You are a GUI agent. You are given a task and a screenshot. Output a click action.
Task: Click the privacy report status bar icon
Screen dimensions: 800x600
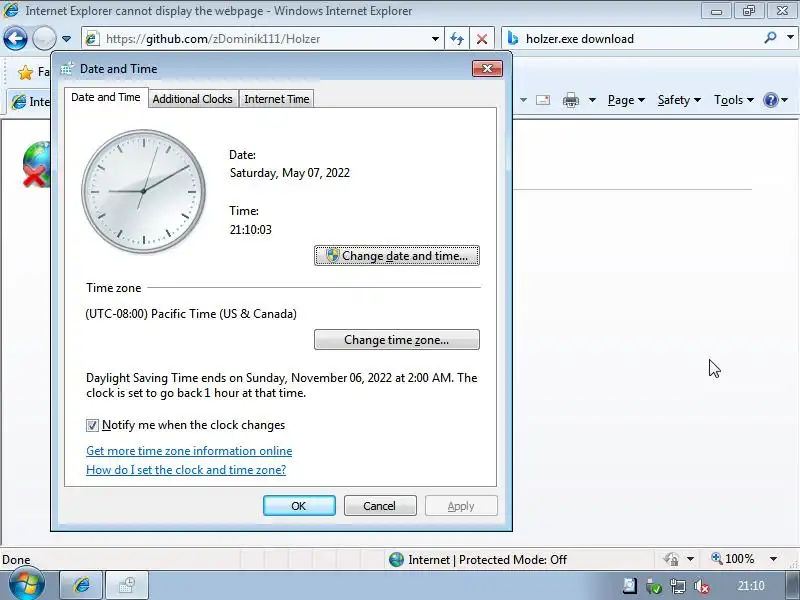click(671, 559)
